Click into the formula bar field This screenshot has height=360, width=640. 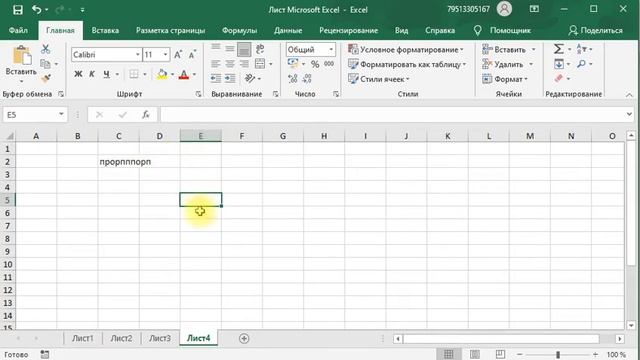[392, 115]
